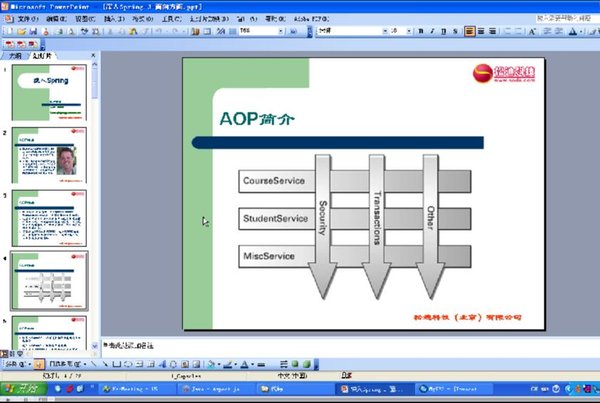This screenshot has height=403, width=600.
Task: Click the Bold formatting button
Action: 421,31
